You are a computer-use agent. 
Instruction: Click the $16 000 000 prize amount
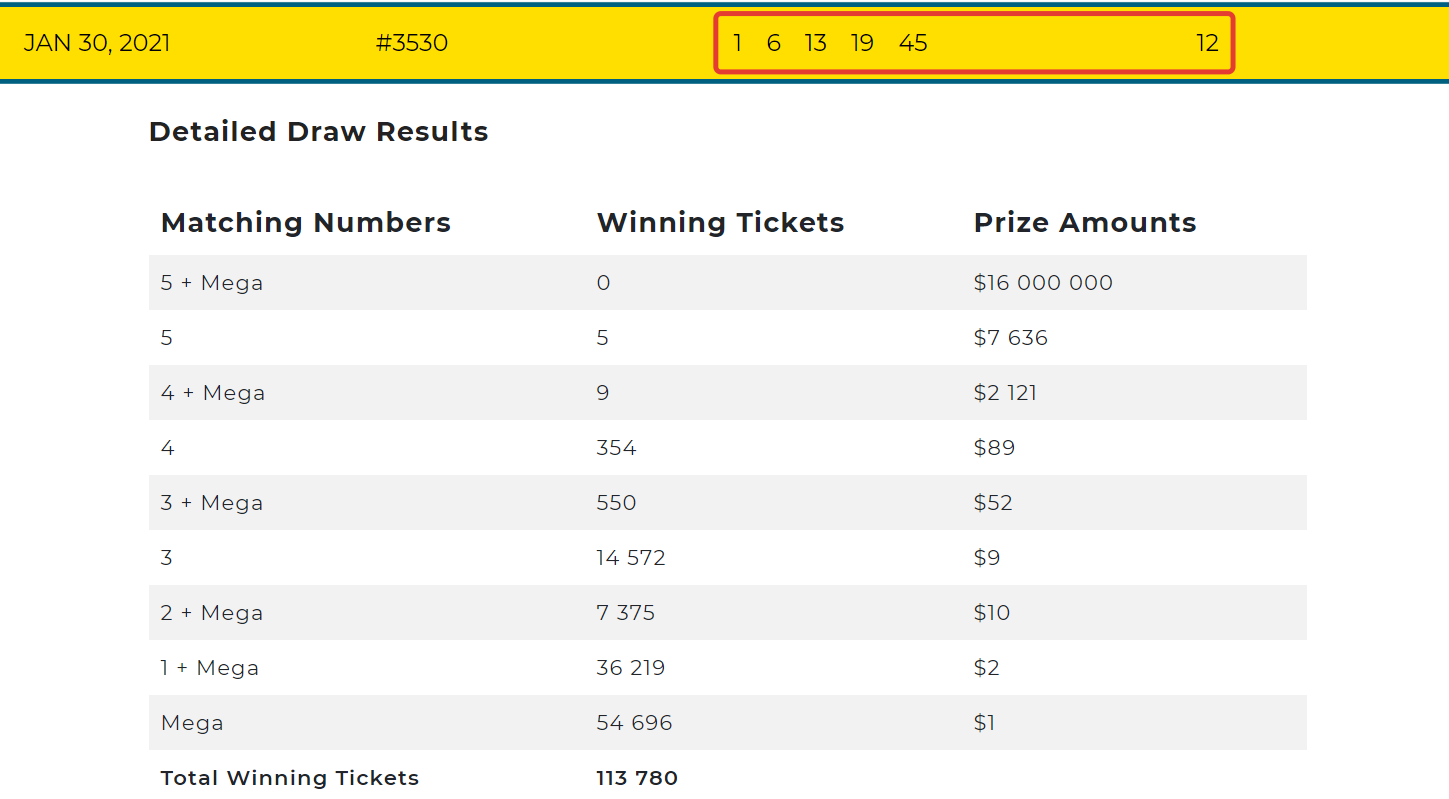pyautogui.click(x=1043, y=283)
